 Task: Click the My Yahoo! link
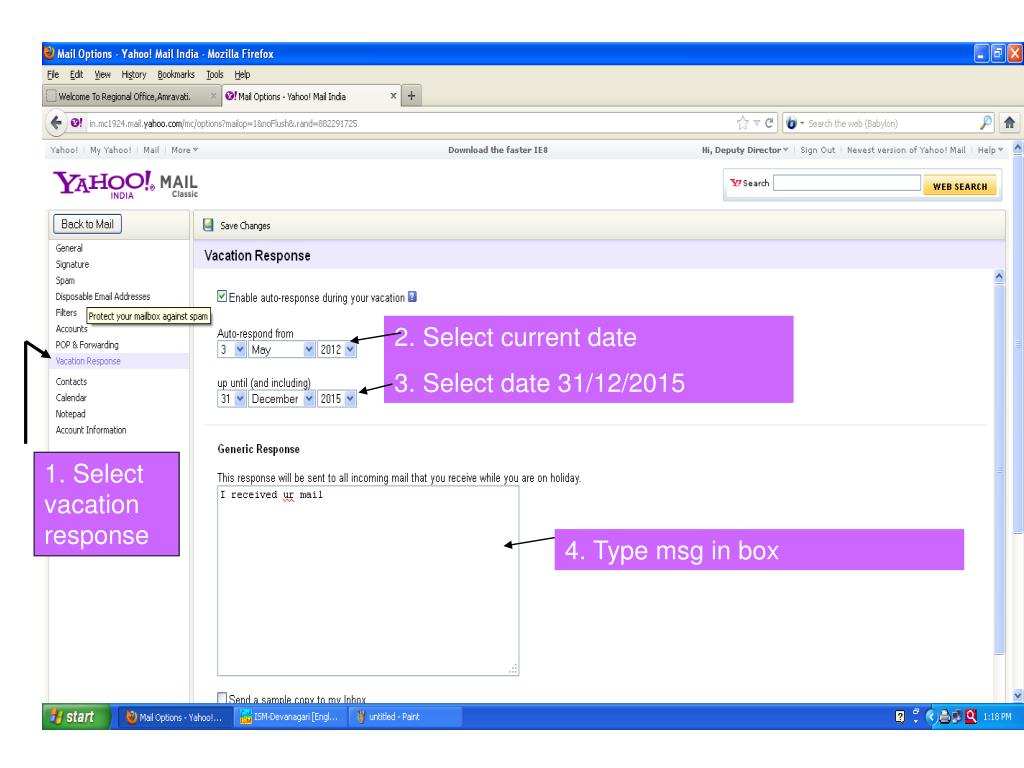(x=110, y=150)
